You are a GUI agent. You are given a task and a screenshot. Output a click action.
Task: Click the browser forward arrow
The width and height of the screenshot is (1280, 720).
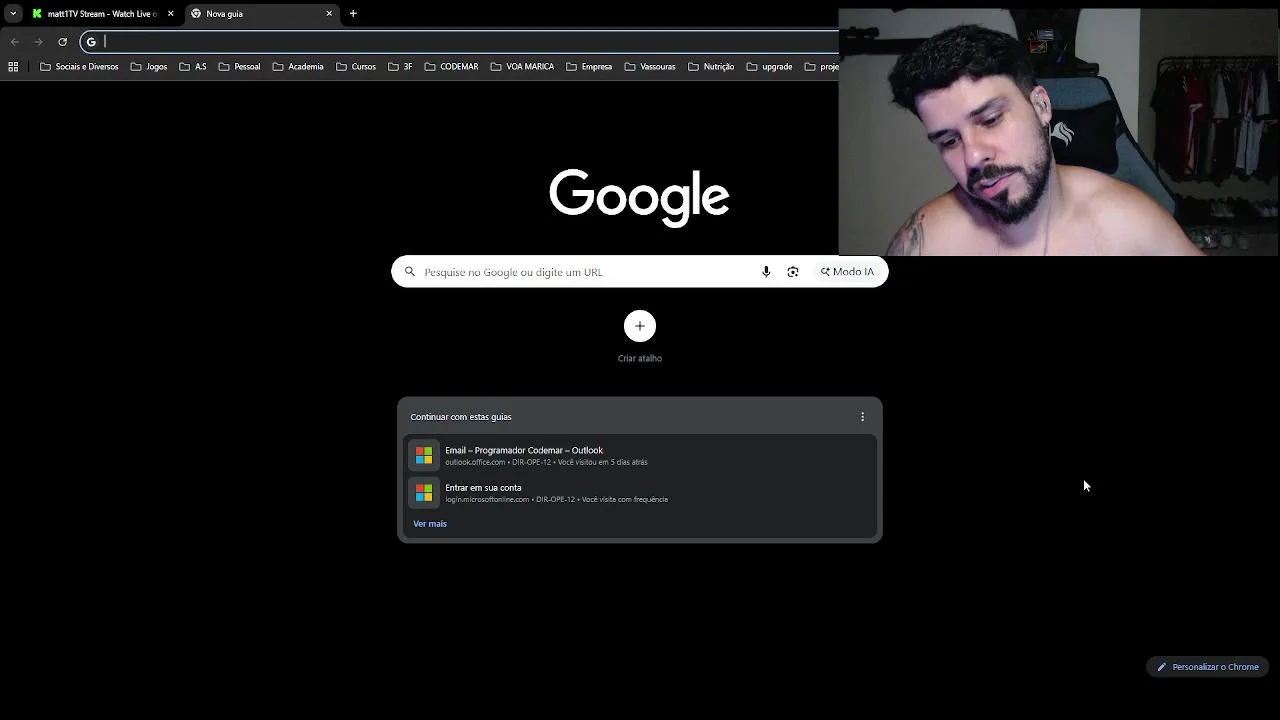tap(38, 42)
